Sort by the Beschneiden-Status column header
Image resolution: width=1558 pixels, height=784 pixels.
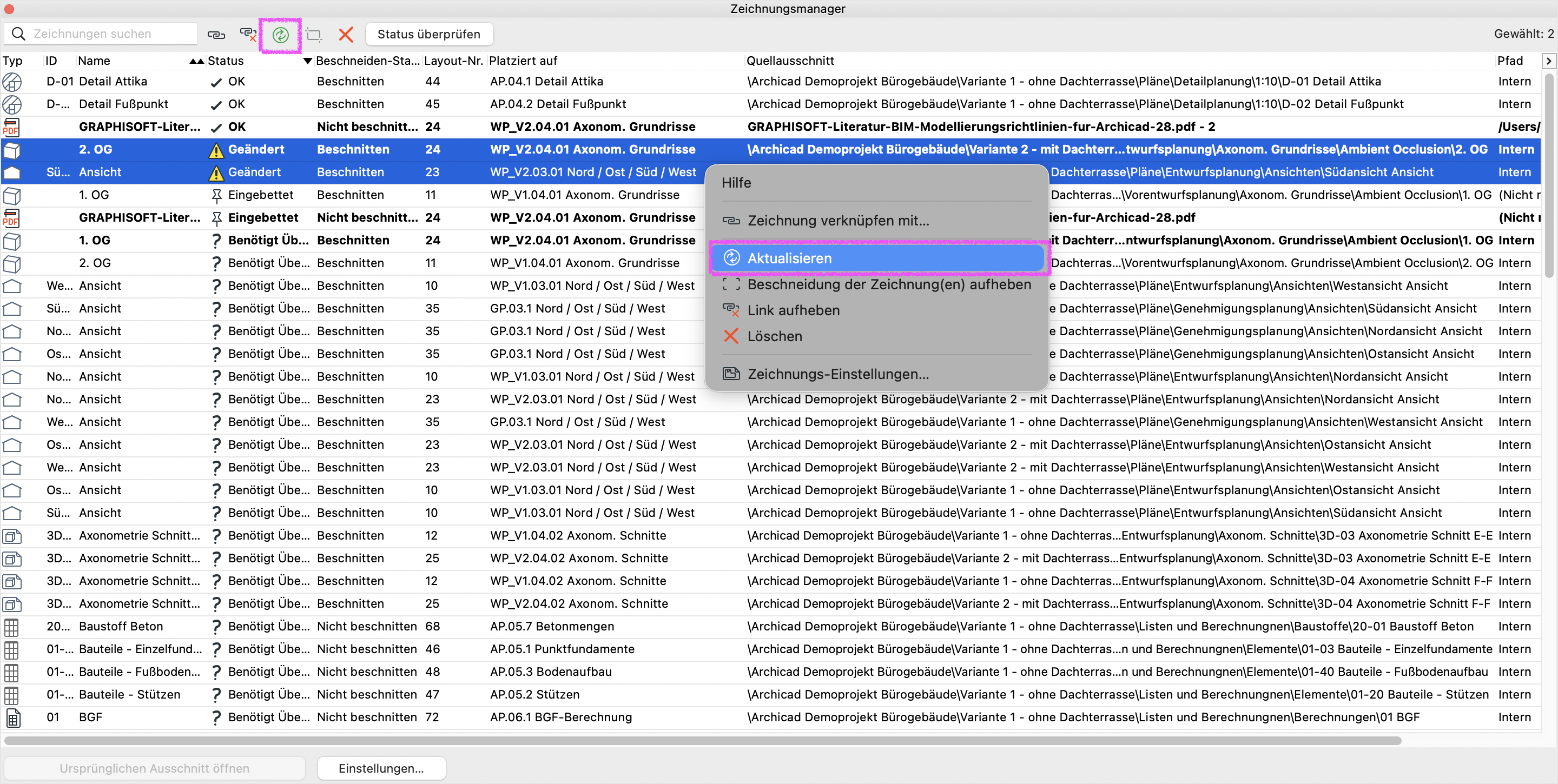(367, 61)
